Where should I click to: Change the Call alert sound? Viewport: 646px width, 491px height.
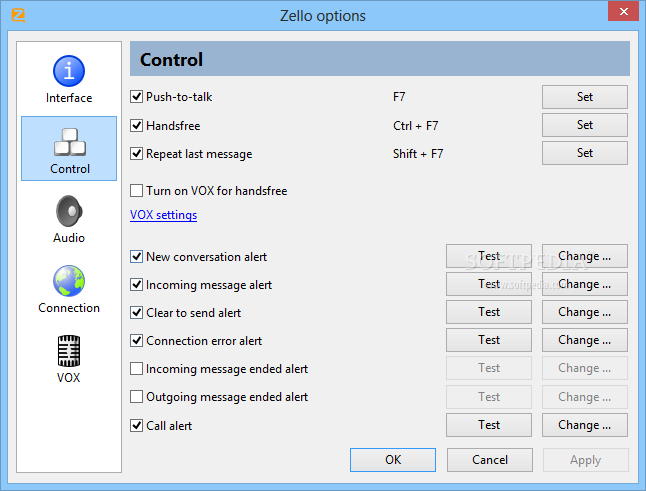pos(585,425)
